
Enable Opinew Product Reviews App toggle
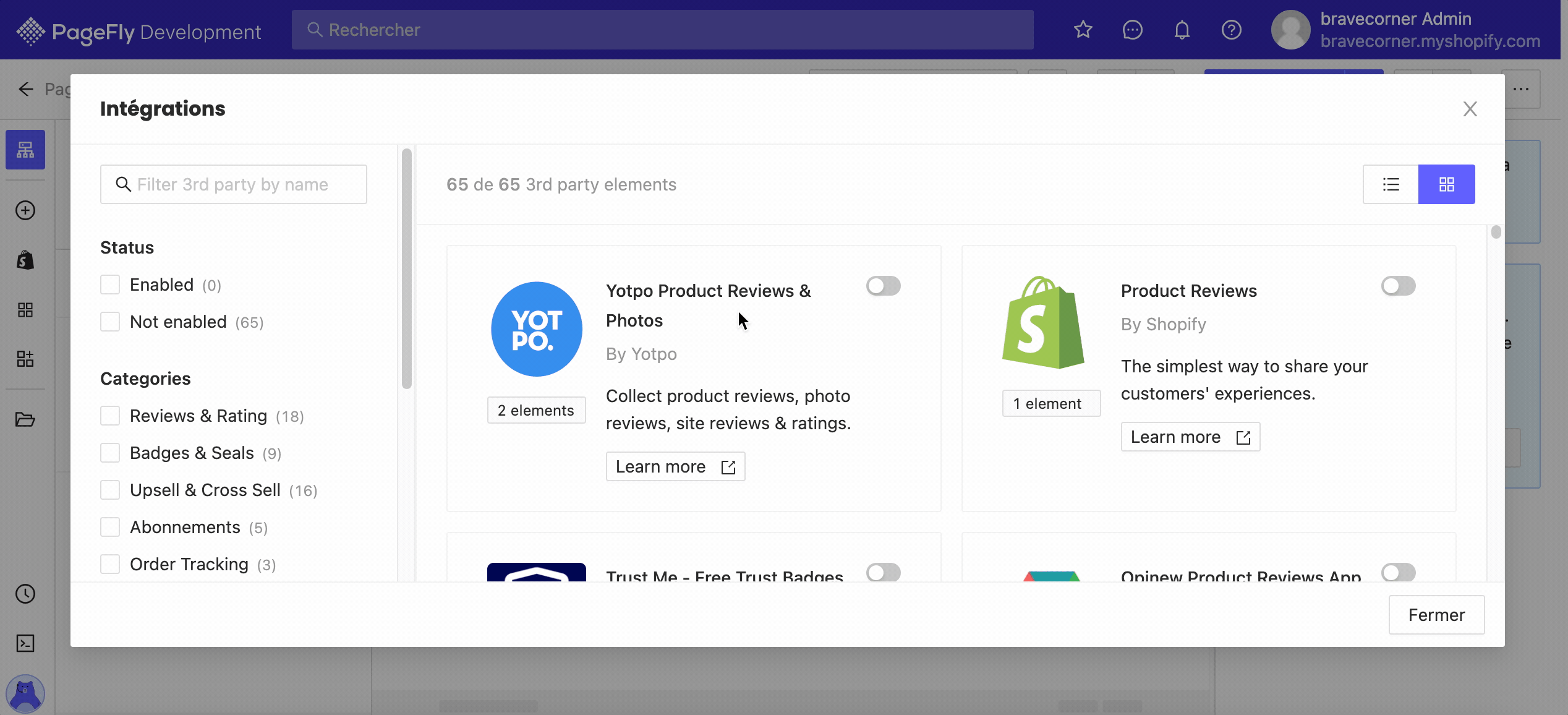1398,572
